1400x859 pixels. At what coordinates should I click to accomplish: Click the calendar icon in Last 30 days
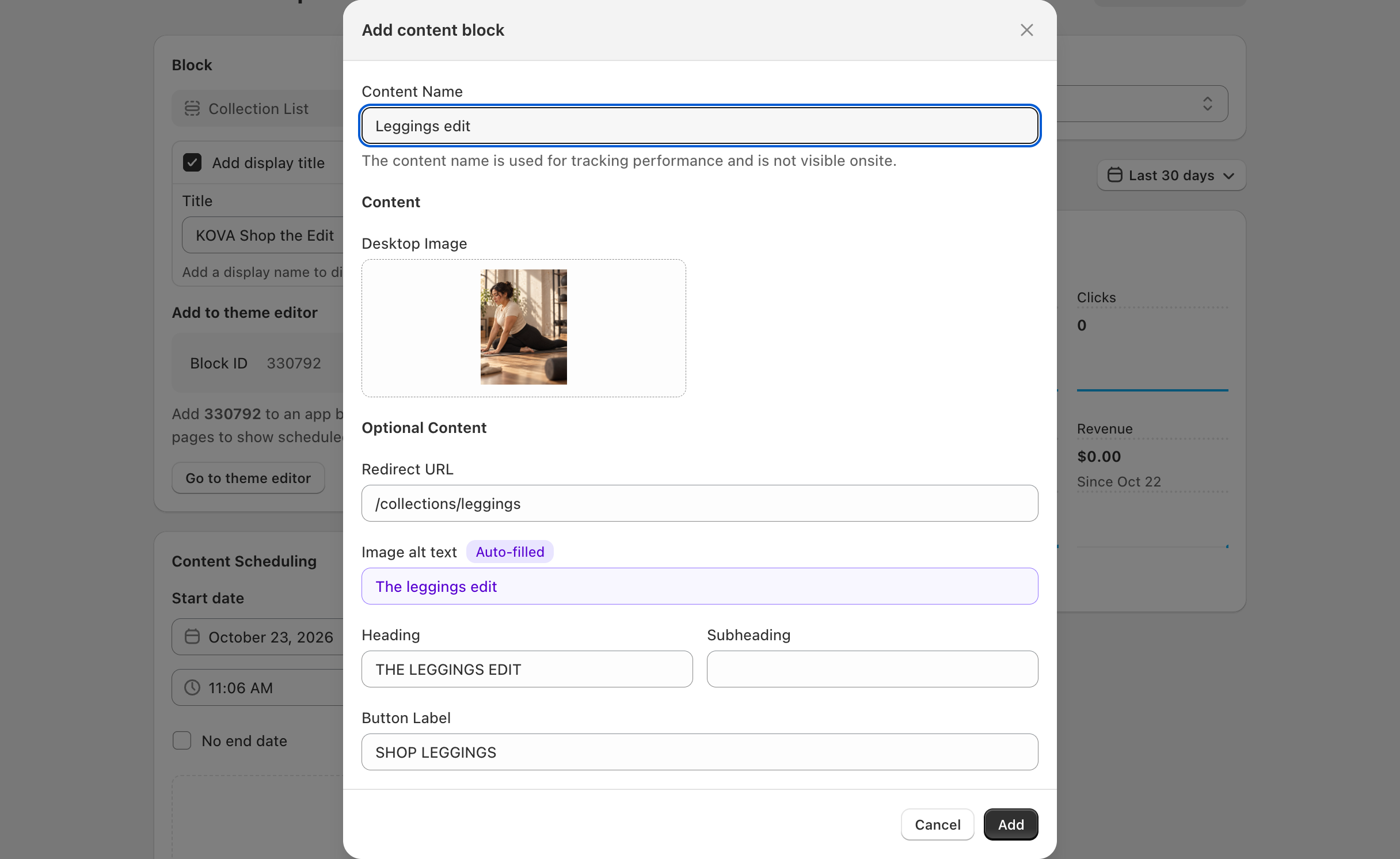tap(1114, 175)
